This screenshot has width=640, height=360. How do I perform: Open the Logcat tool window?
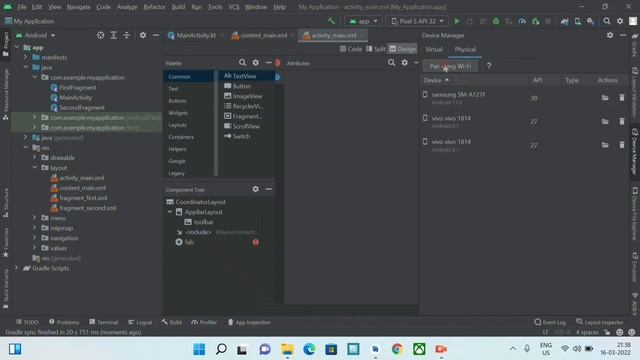[140, 322]
